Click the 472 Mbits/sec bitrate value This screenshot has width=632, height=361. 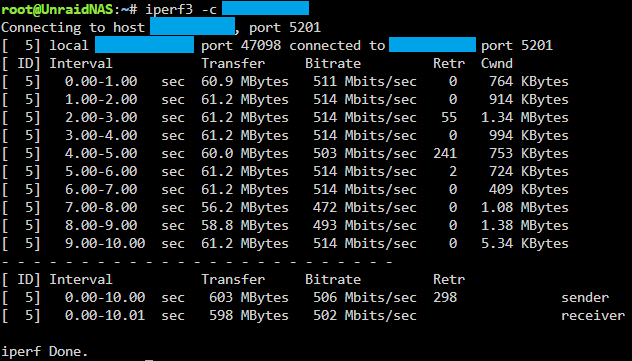coord(365,207)
